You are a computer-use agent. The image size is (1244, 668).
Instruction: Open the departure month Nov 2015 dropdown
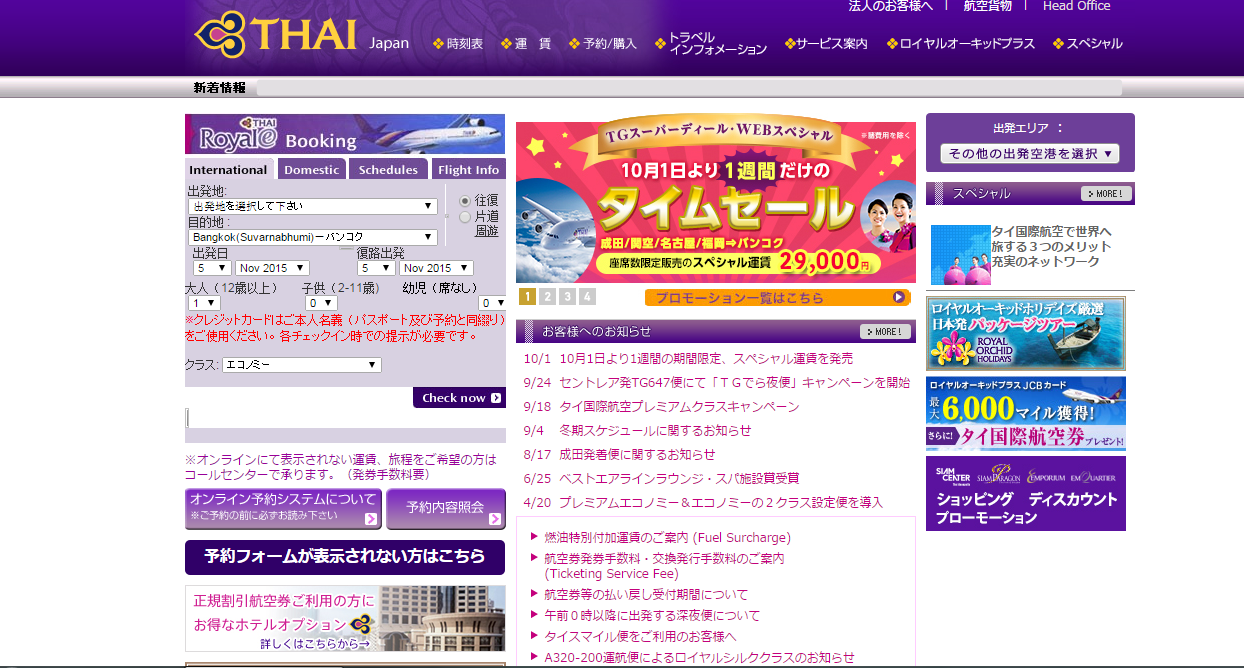[273, 268]
